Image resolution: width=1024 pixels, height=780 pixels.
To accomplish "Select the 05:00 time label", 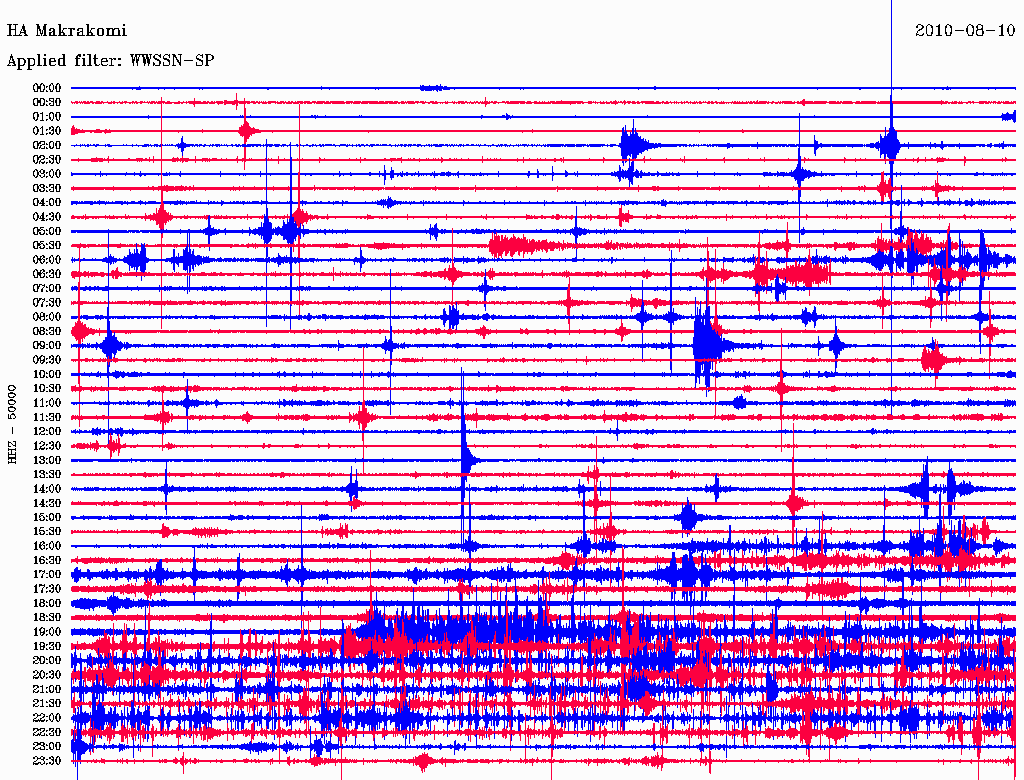I will (46, 231).
